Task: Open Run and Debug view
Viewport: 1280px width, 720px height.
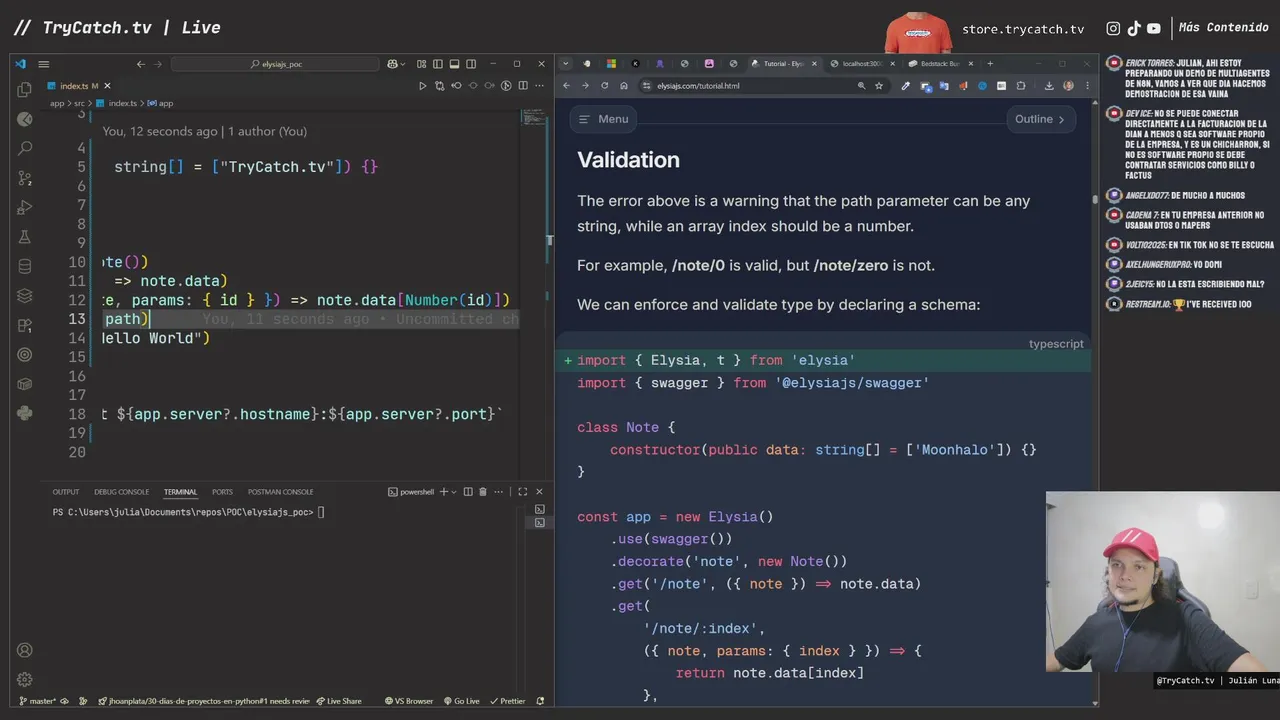Action: point(25,208)
